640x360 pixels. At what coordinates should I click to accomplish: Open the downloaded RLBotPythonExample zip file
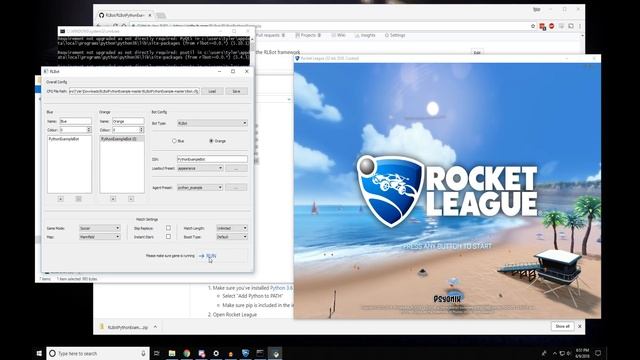coord(124,327)
